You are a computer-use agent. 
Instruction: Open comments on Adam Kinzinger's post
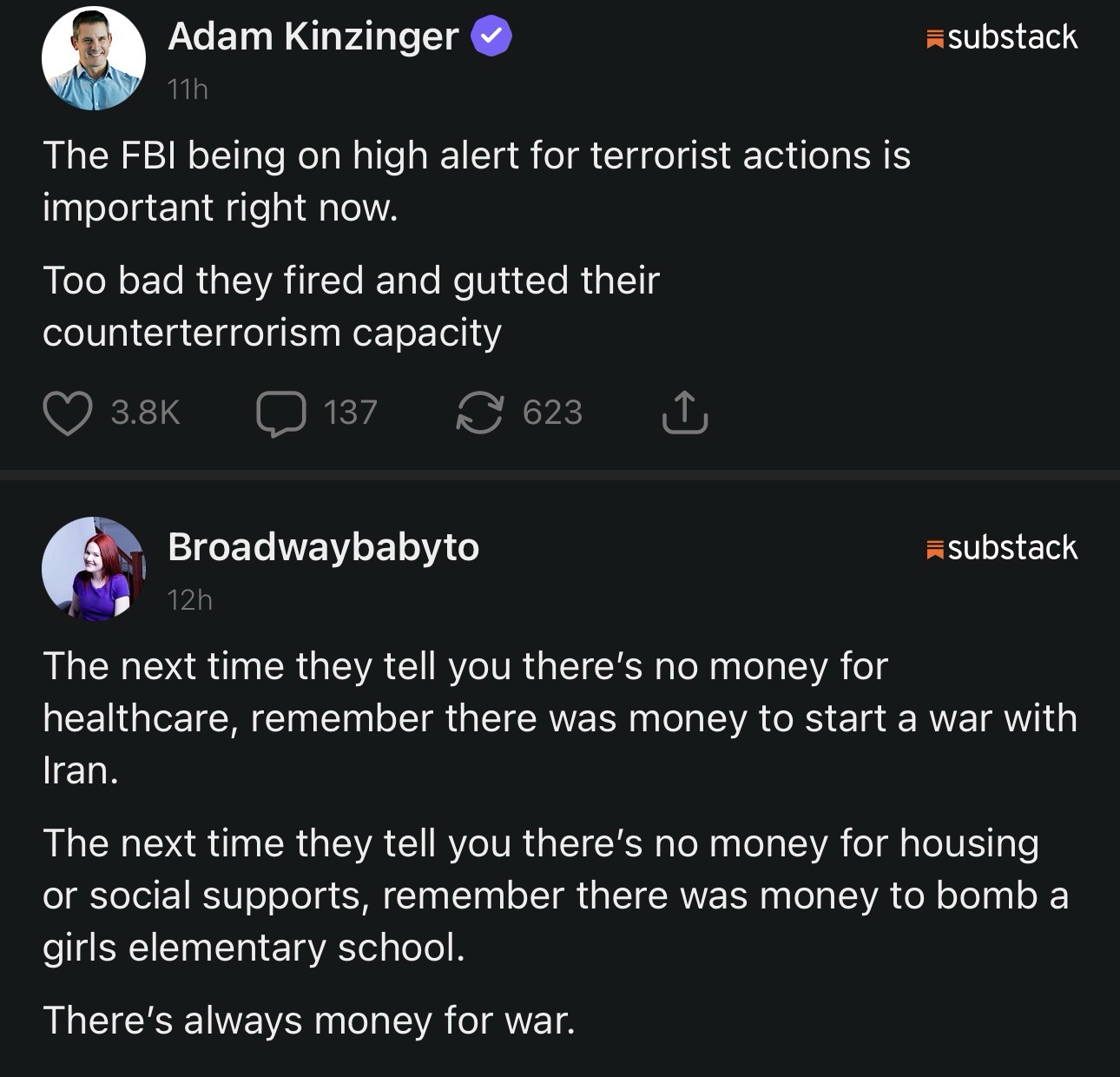pyautogui.click(x=280, y=413)
